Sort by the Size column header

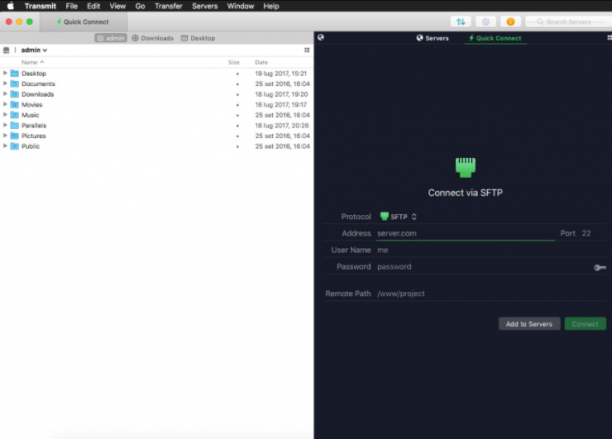[234, 62]
